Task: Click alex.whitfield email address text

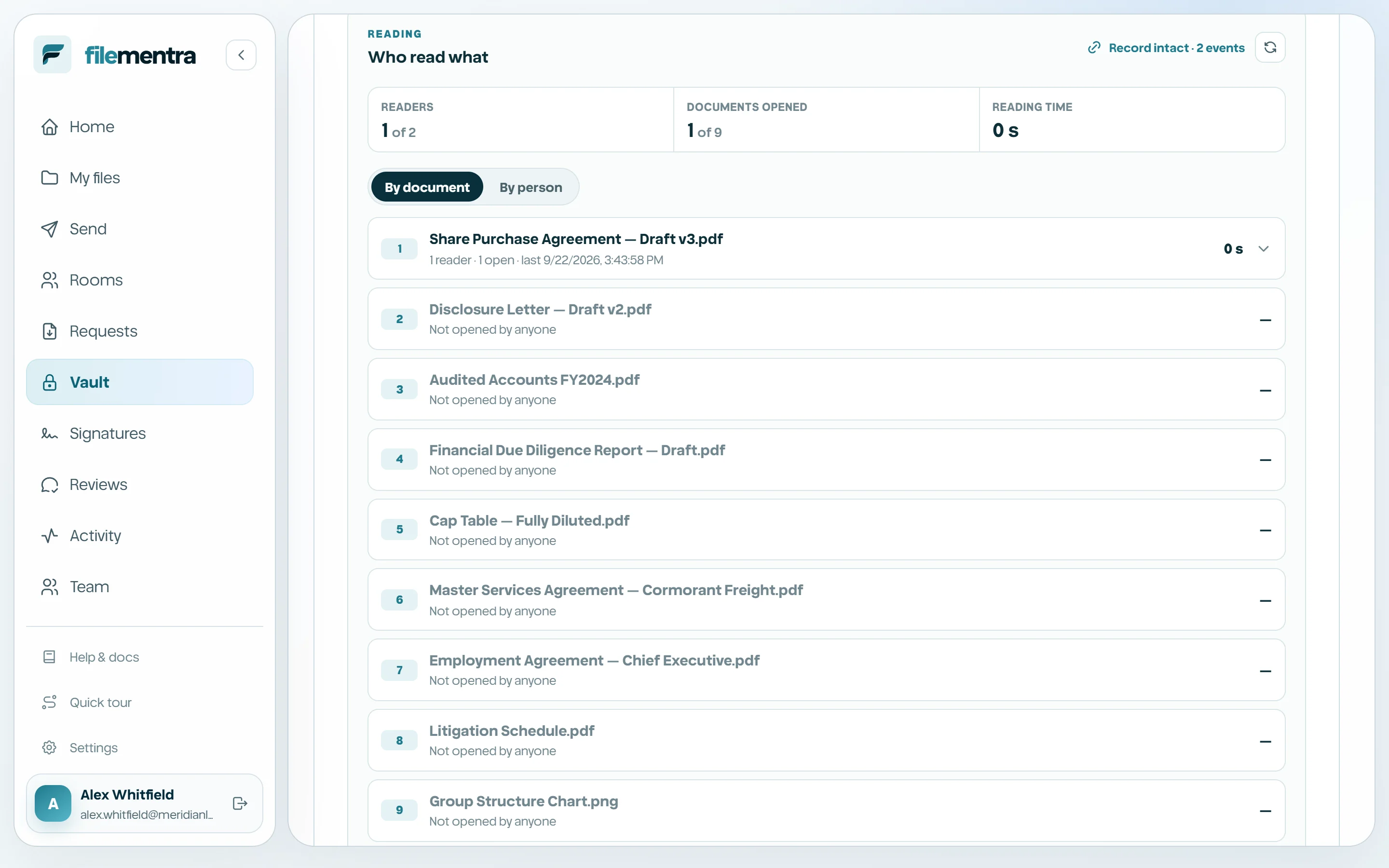Action: coord(146,814)
